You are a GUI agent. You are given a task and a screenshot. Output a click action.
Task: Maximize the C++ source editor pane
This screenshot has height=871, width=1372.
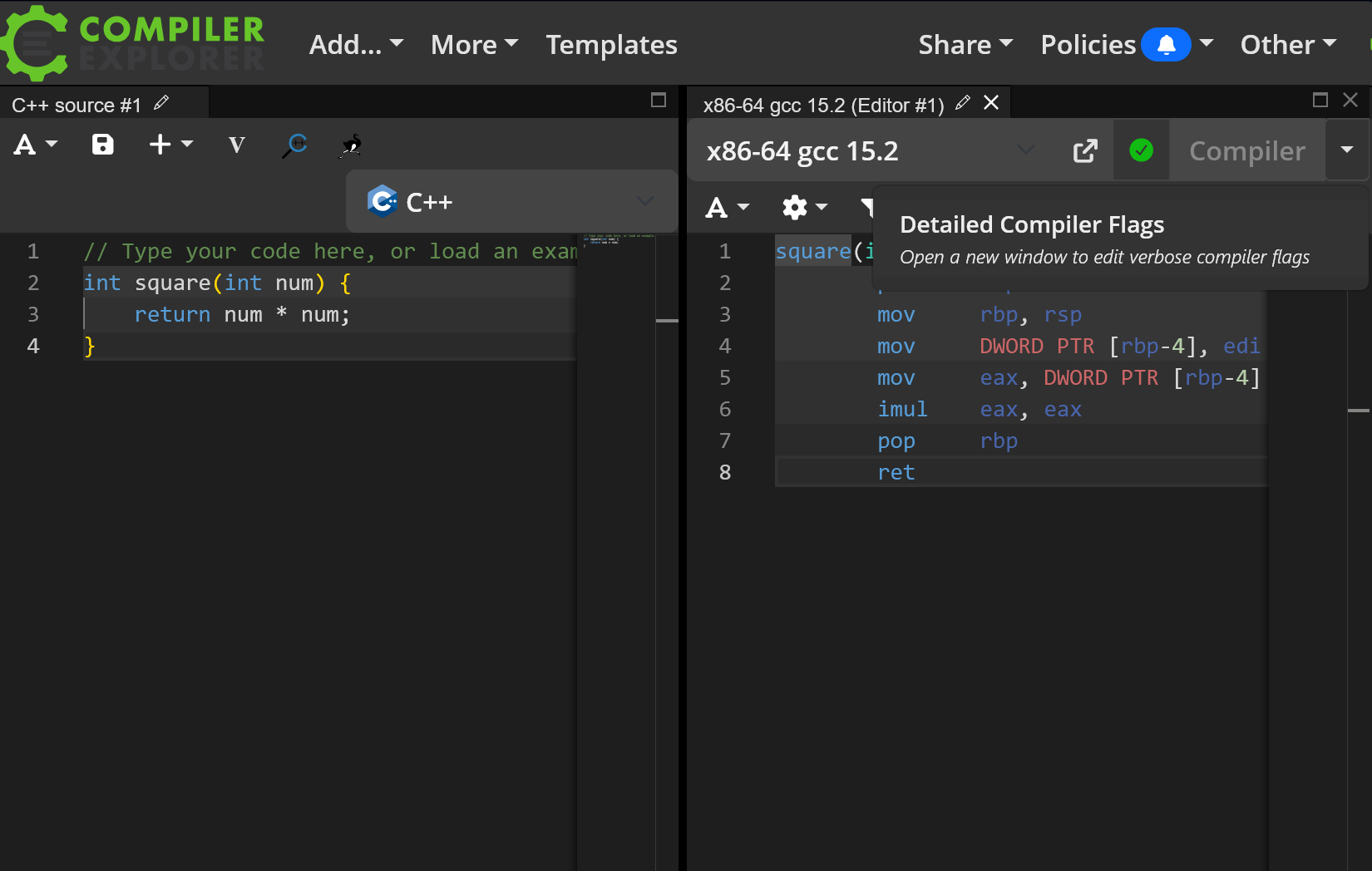[659, 101]
